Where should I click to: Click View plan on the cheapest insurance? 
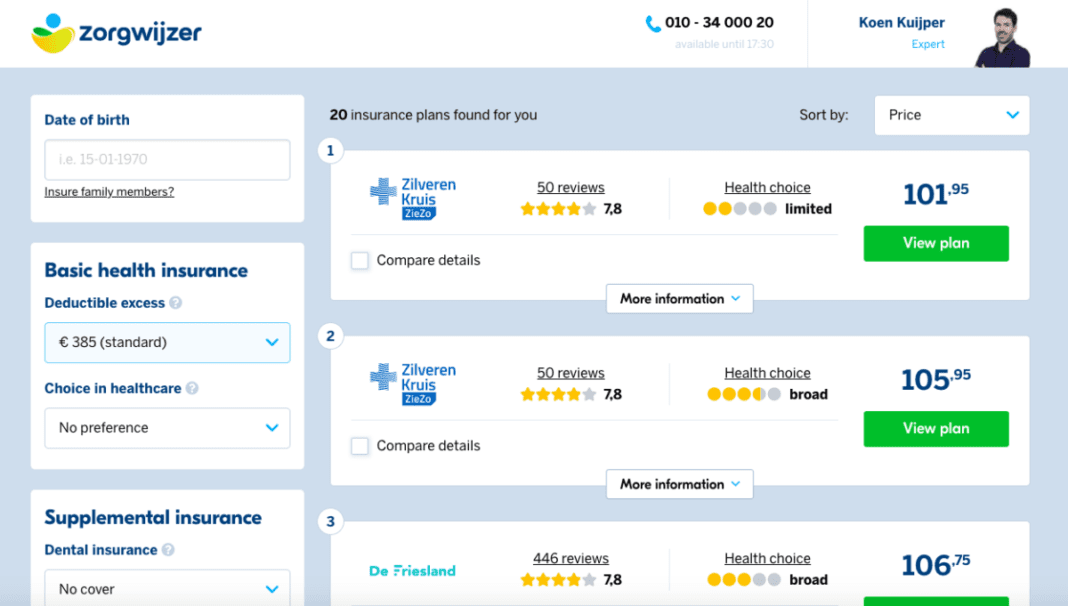pyautogui.click(x=935, y=243)
